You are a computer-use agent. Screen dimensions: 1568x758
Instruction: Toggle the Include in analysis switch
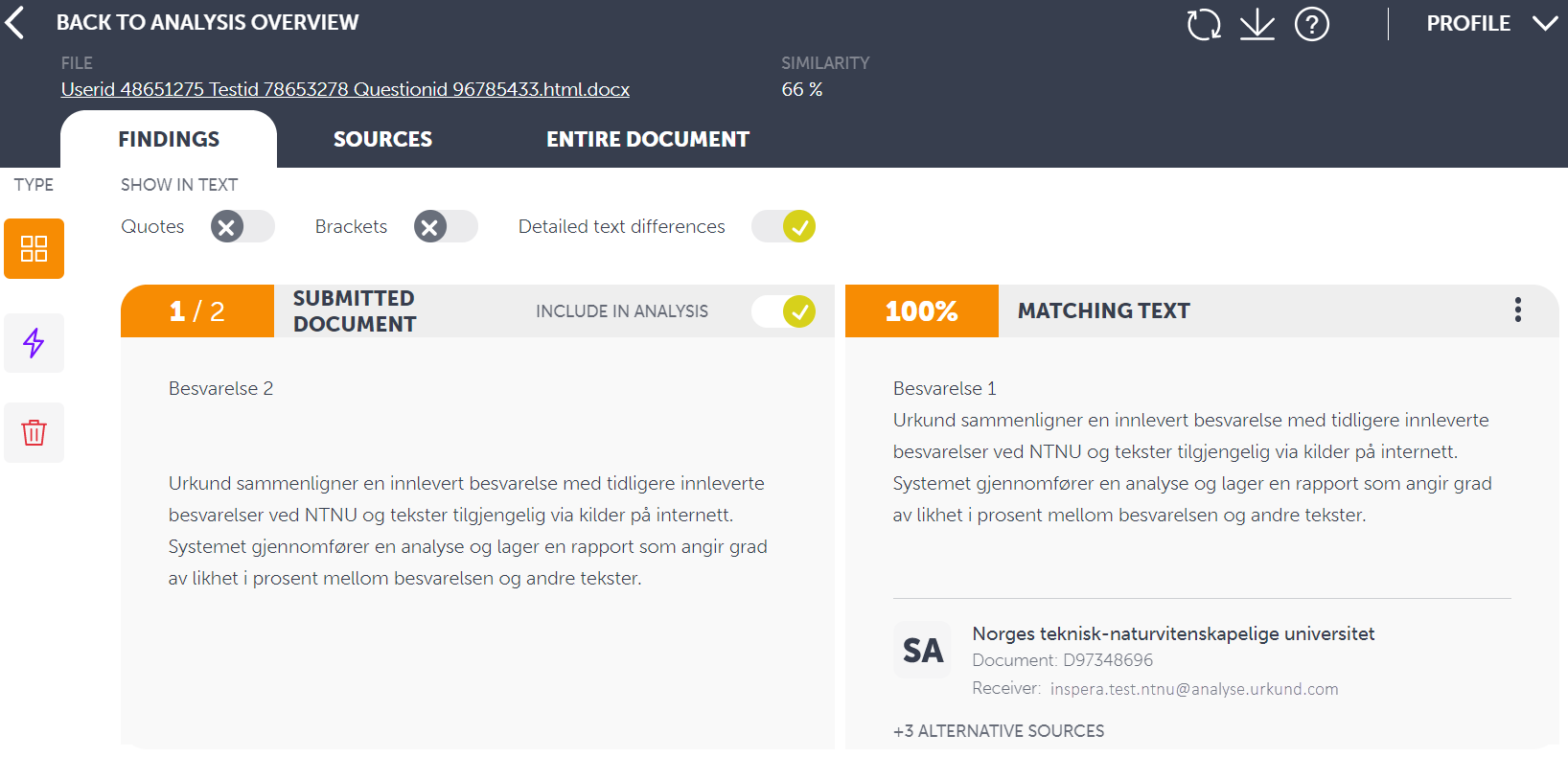(784, 311)
